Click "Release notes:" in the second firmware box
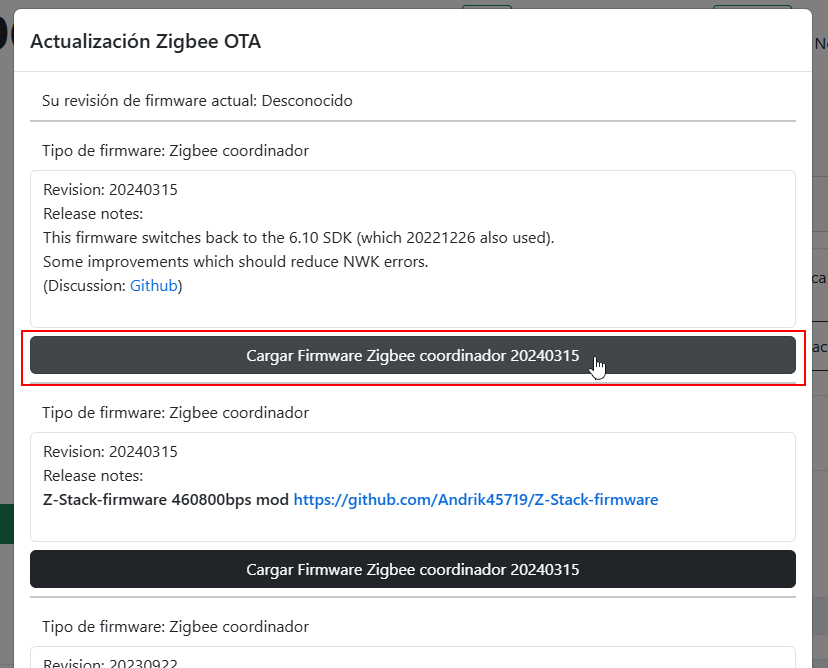This screenshot has height=668, width=828. [93, 475]
